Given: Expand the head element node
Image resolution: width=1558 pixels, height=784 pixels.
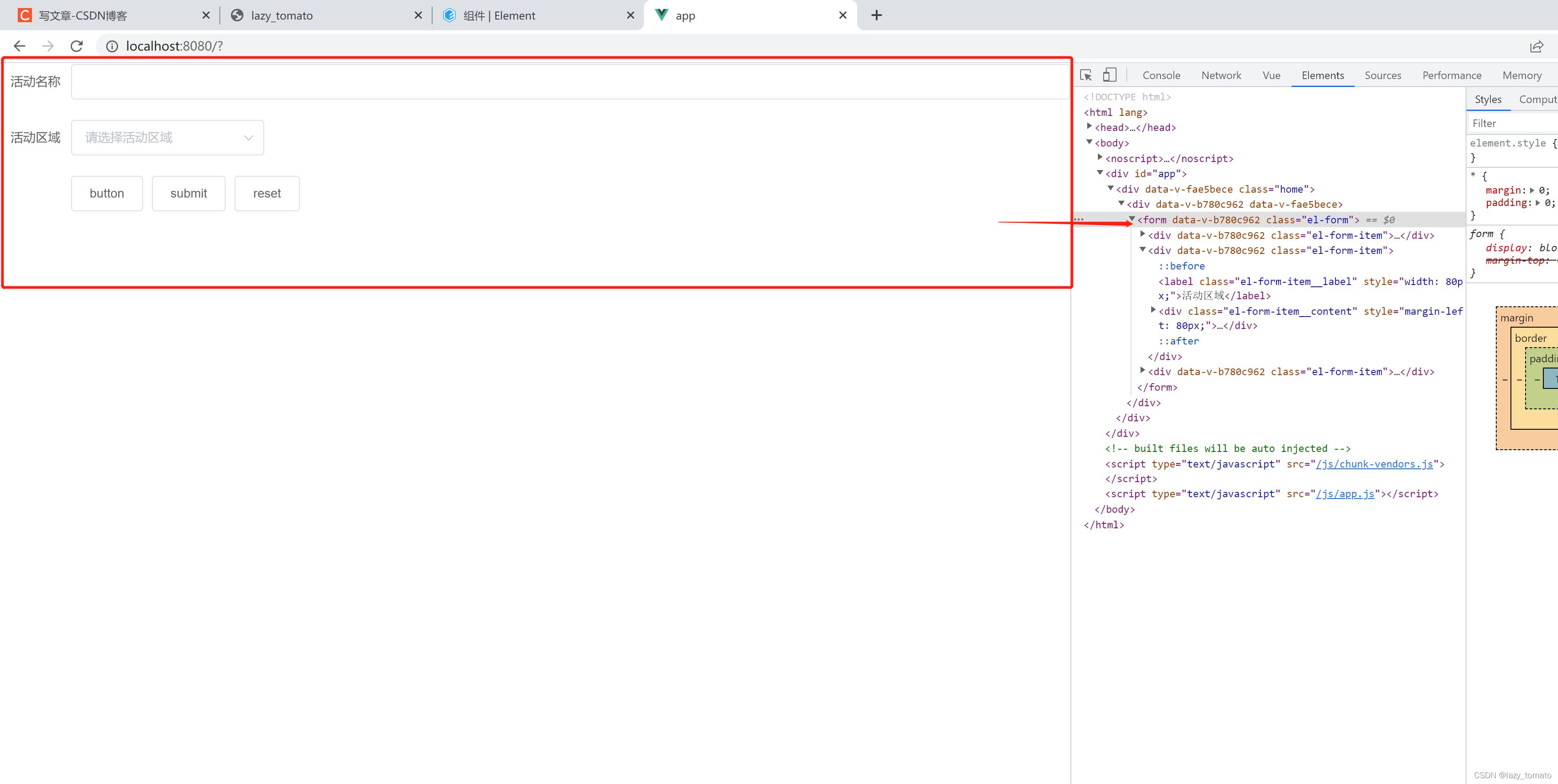Looking at the screenshot, I should coord(1089,127).
